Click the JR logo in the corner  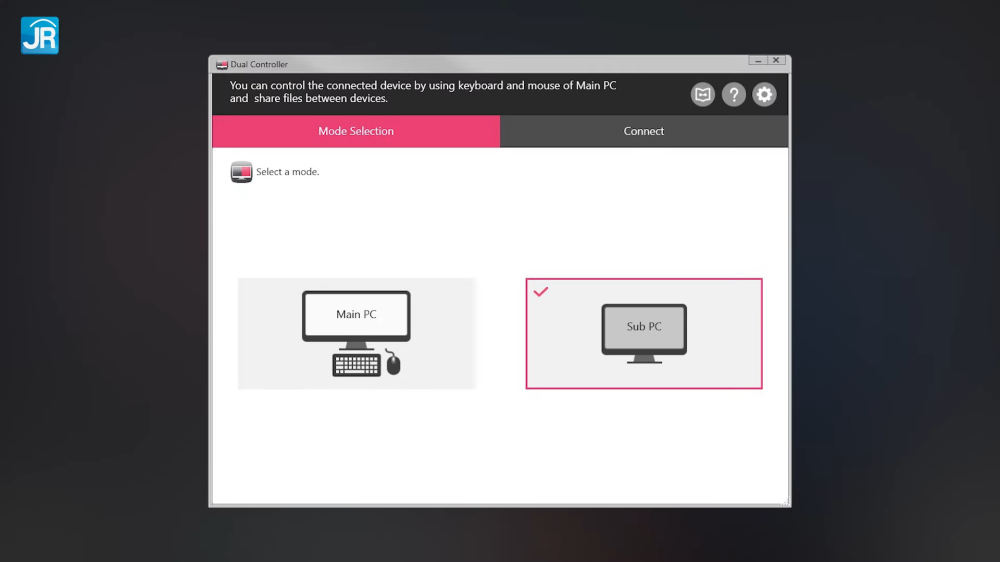pos(40,35)
